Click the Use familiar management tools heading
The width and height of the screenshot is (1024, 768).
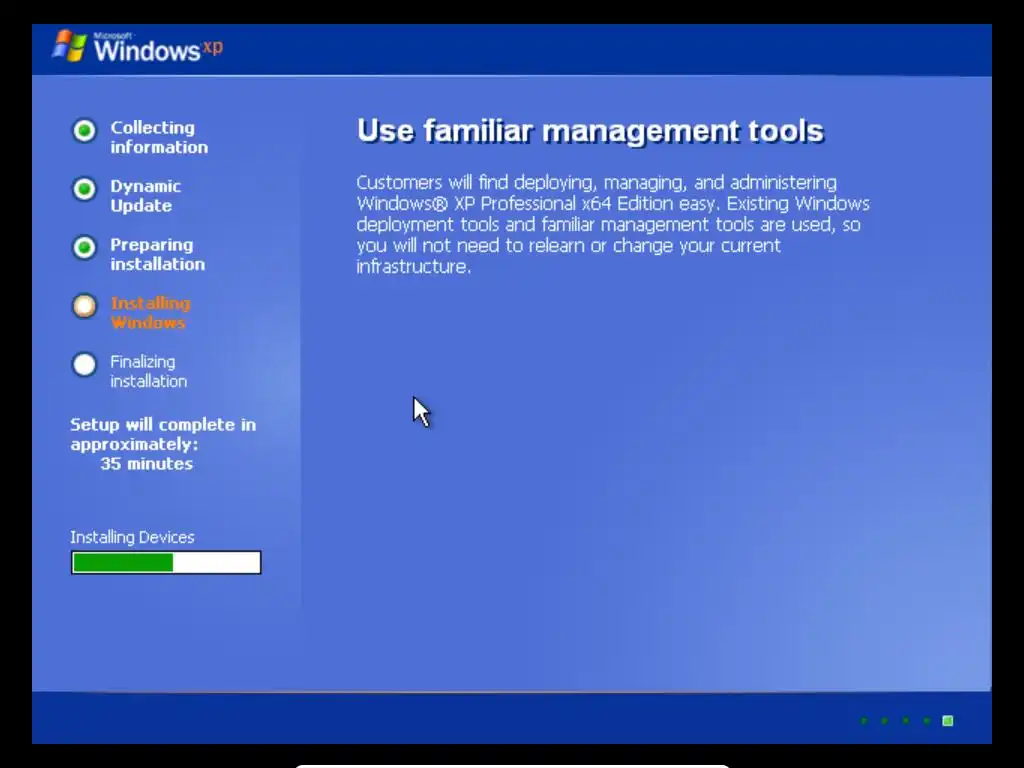[x=590, y=131]
